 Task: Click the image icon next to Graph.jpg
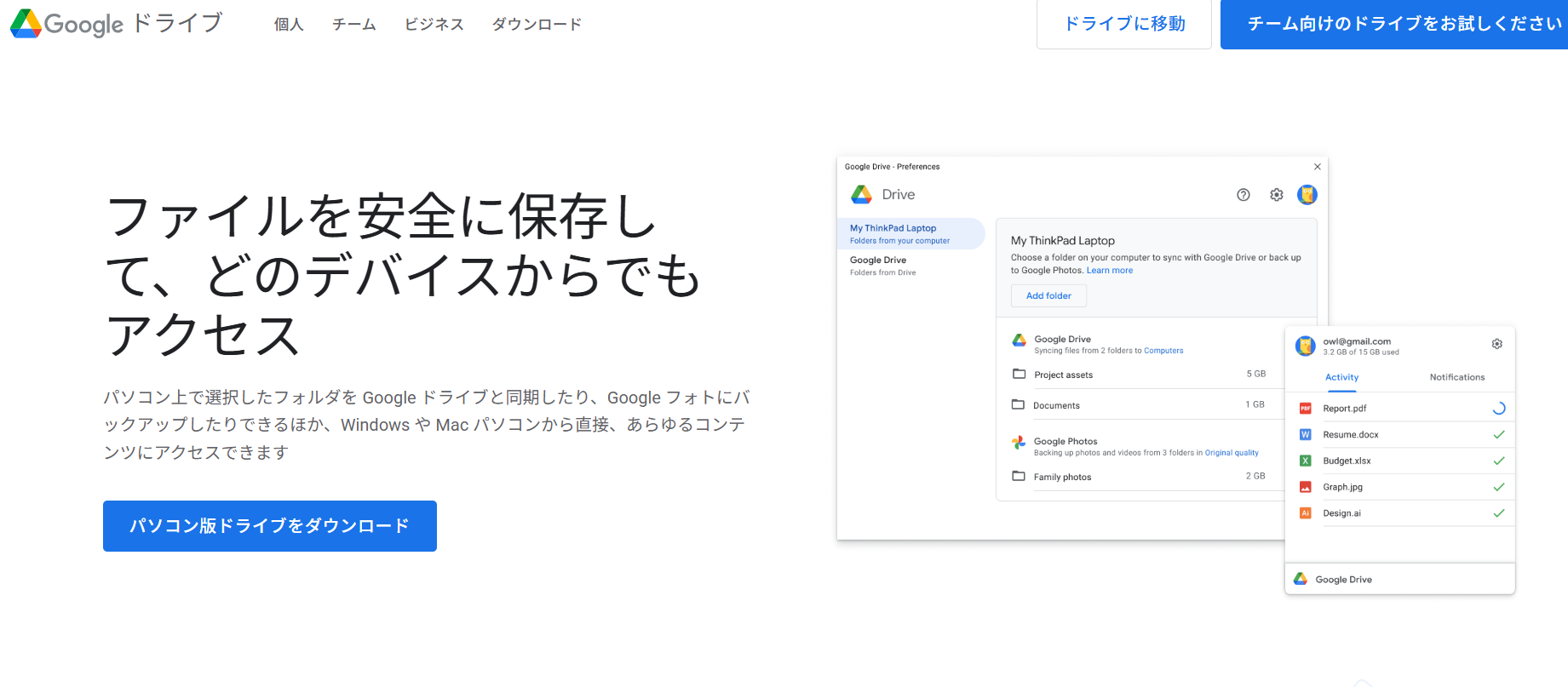coord(1305,487)
